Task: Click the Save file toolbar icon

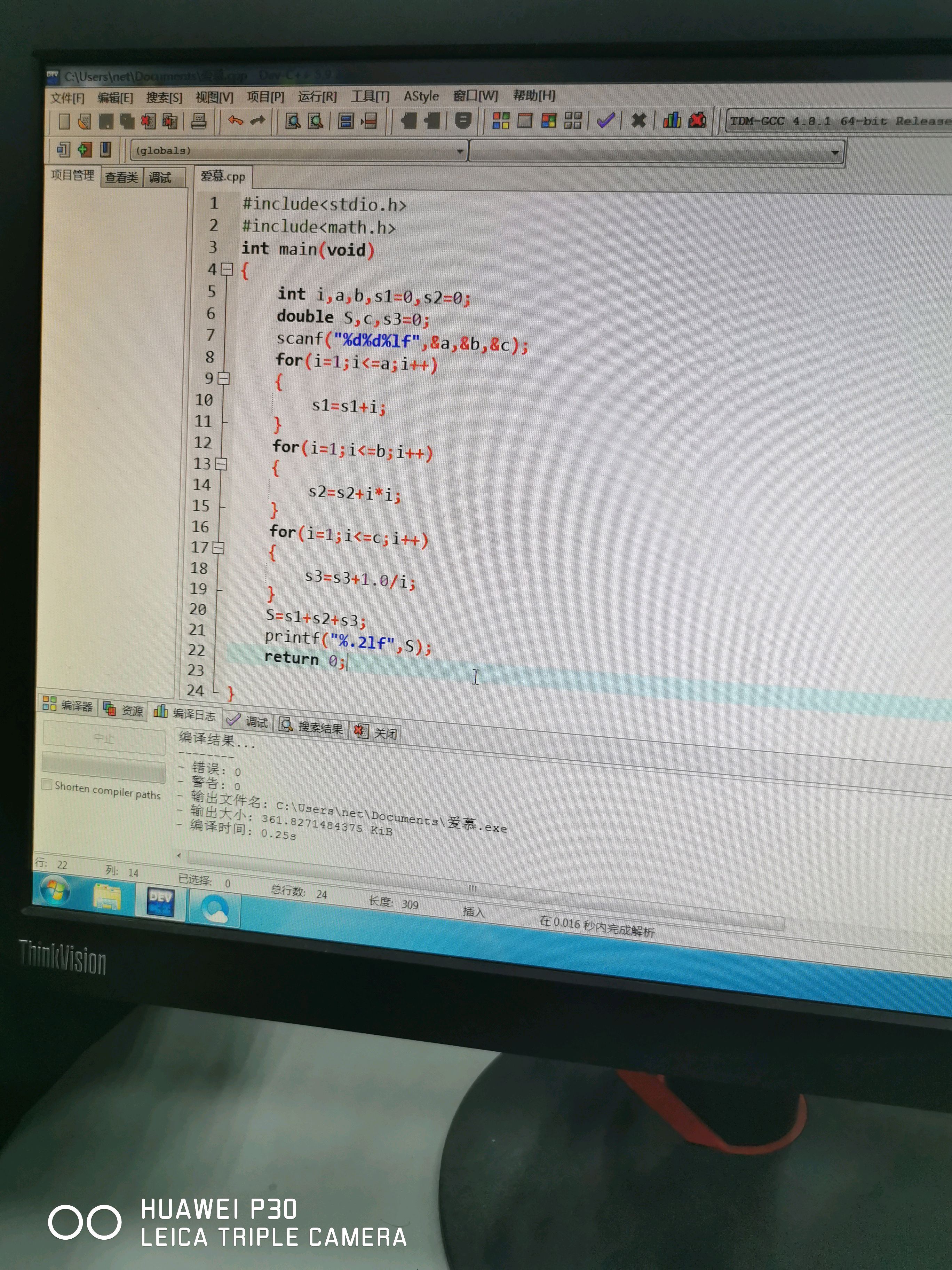Action: [x=105, y=121]
